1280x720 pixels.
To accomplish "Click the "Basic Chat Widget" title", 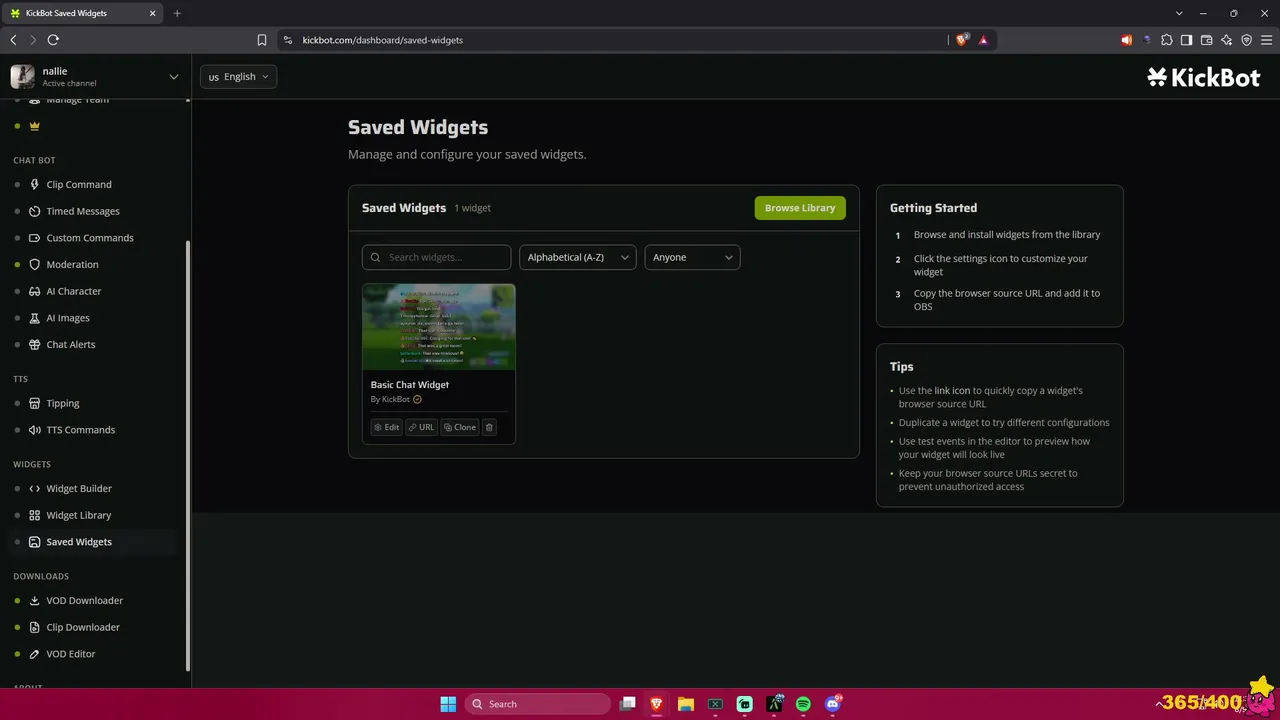I will coord(410,385).
